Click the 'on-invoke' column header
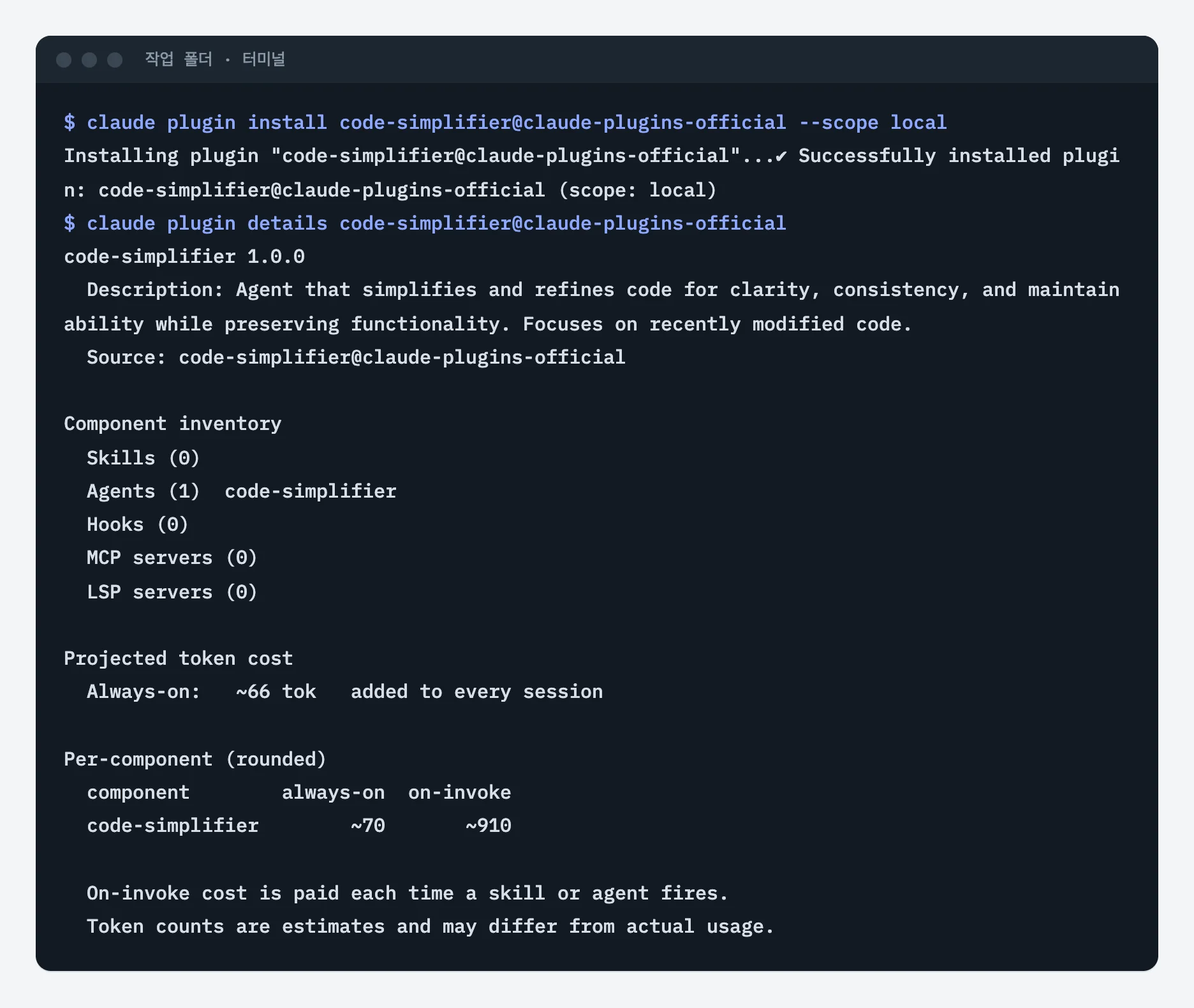Viewport: 1194px width, 1008px height. pos(460,792)
